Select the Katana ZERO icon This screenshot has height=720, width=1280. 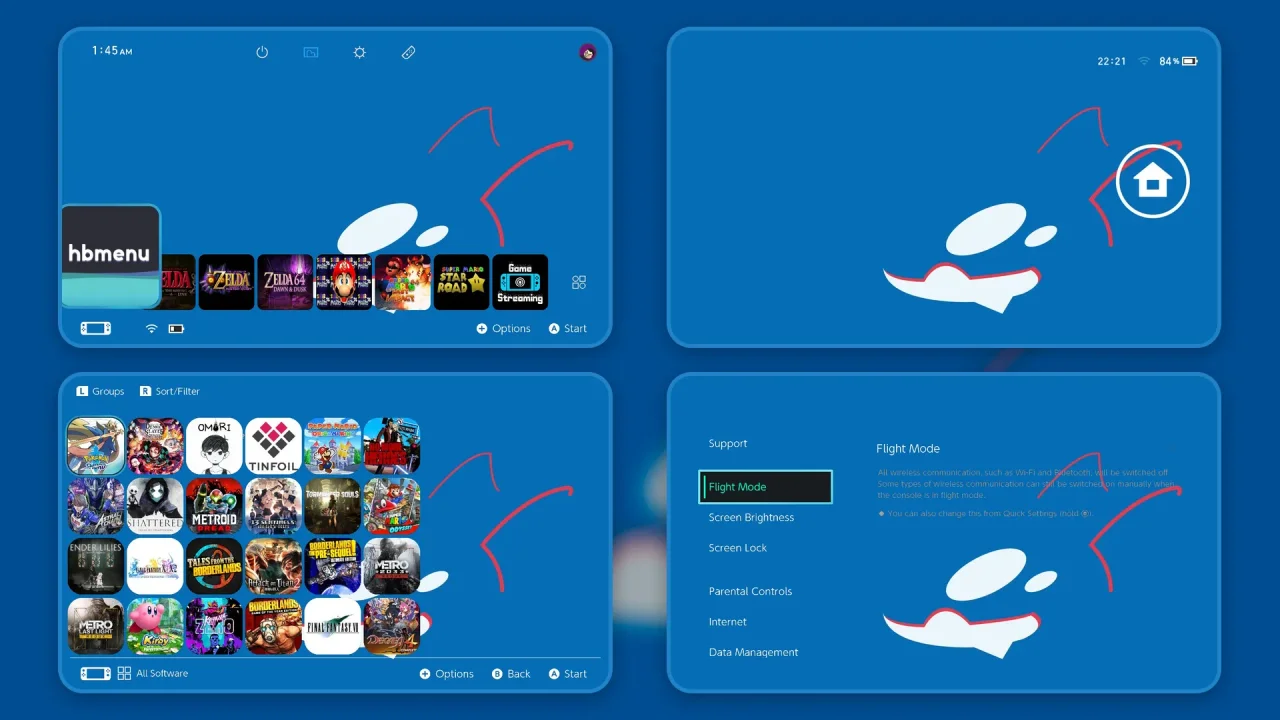pyautogui.click(x=214, y=626)
